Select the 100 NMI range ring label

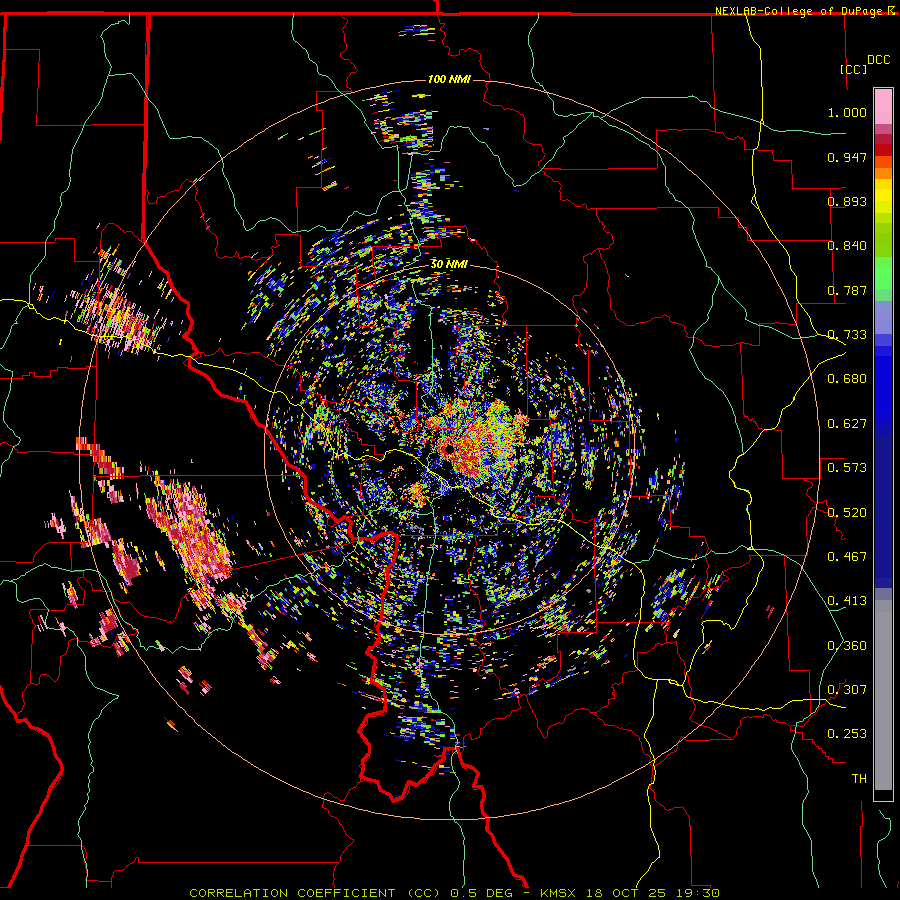pos(449,79)
